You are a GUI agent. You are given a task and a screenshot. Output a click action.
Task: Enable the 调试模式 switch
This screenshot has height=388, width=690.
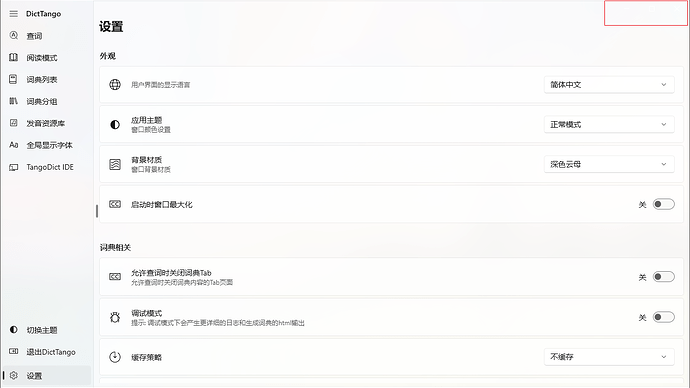pyautogui.click(x=663, y=317)
